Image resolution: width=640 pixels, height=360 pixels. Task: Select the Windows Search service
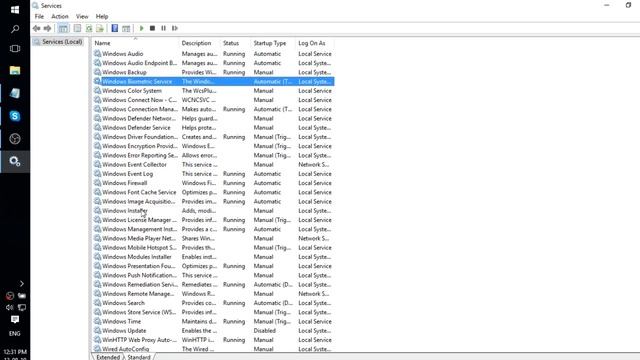click(213, 303)
